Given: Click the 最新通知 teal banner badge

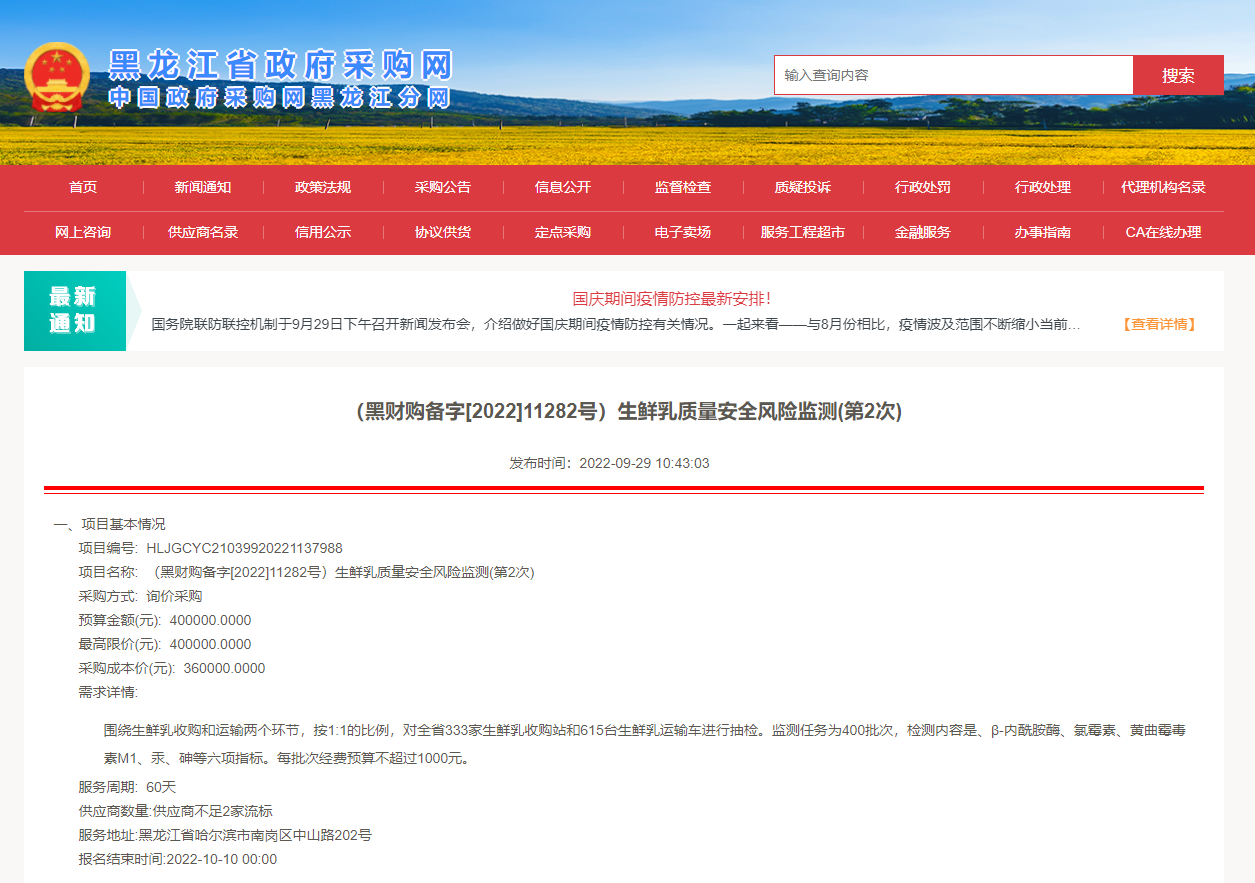Looking at the screenshot, I should 74,310.
